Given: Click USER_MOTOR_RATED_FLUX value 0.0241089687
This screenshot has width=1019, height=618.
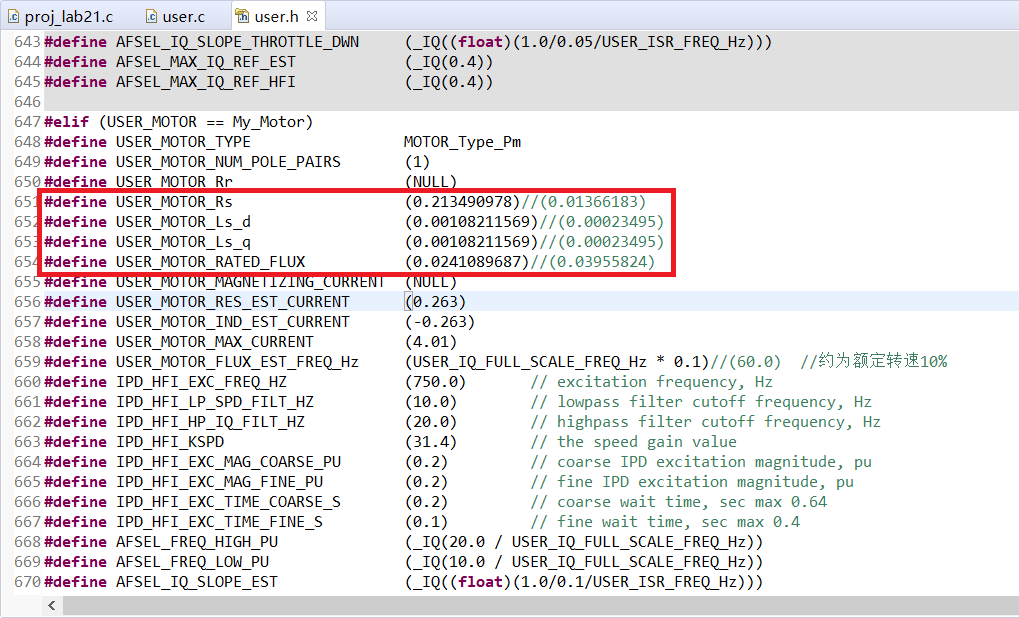Looking at the screenshot, I should pos(467,262).
